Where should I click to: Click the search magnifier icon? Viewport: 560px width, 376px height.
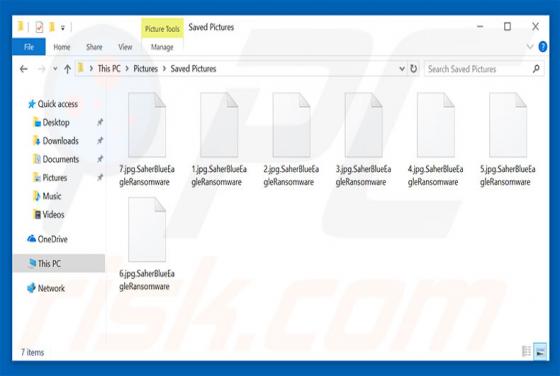click(536, 69)
